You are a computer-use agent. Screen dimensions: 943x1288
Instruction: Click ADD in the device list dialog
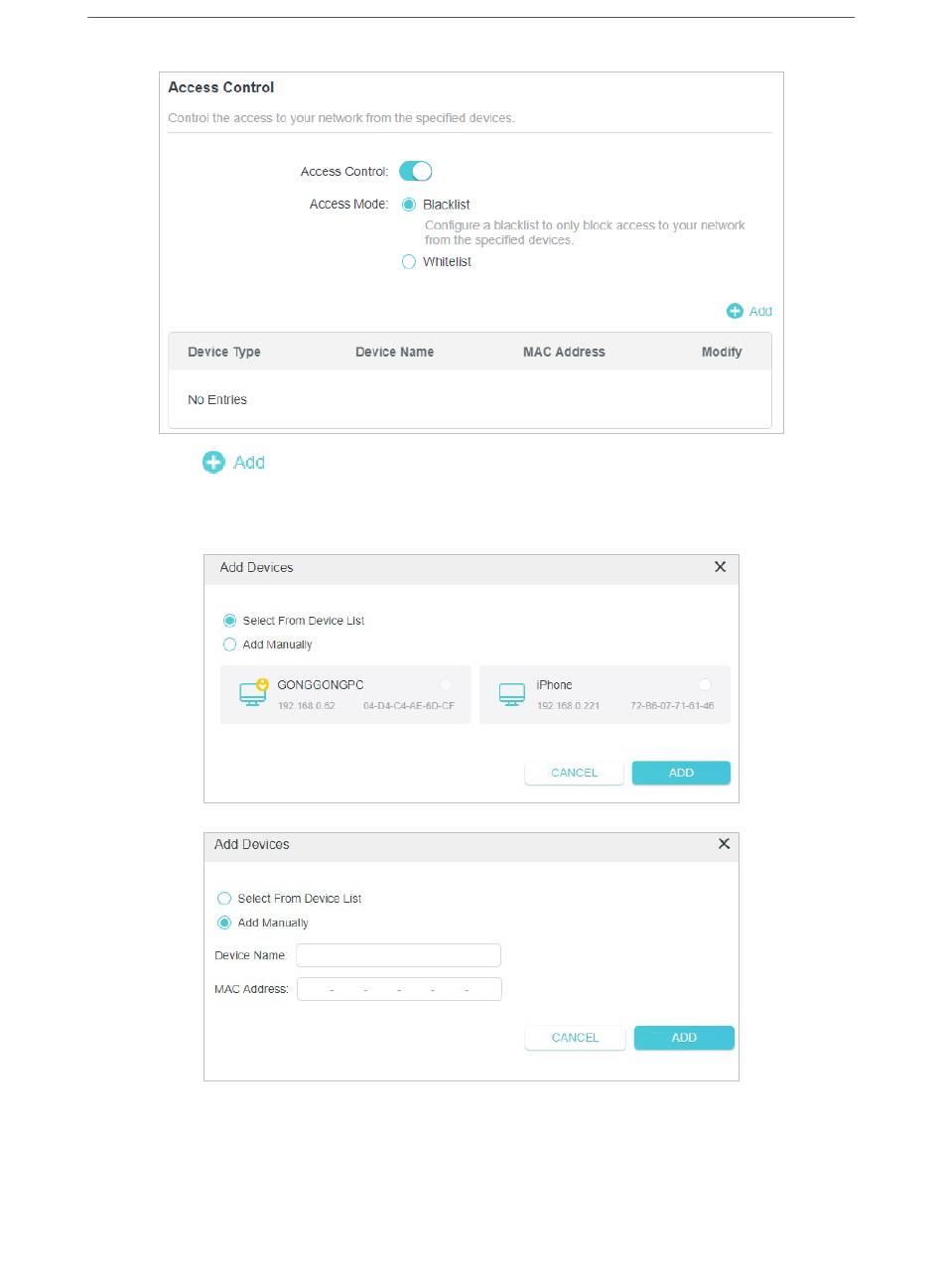[681, 773]
